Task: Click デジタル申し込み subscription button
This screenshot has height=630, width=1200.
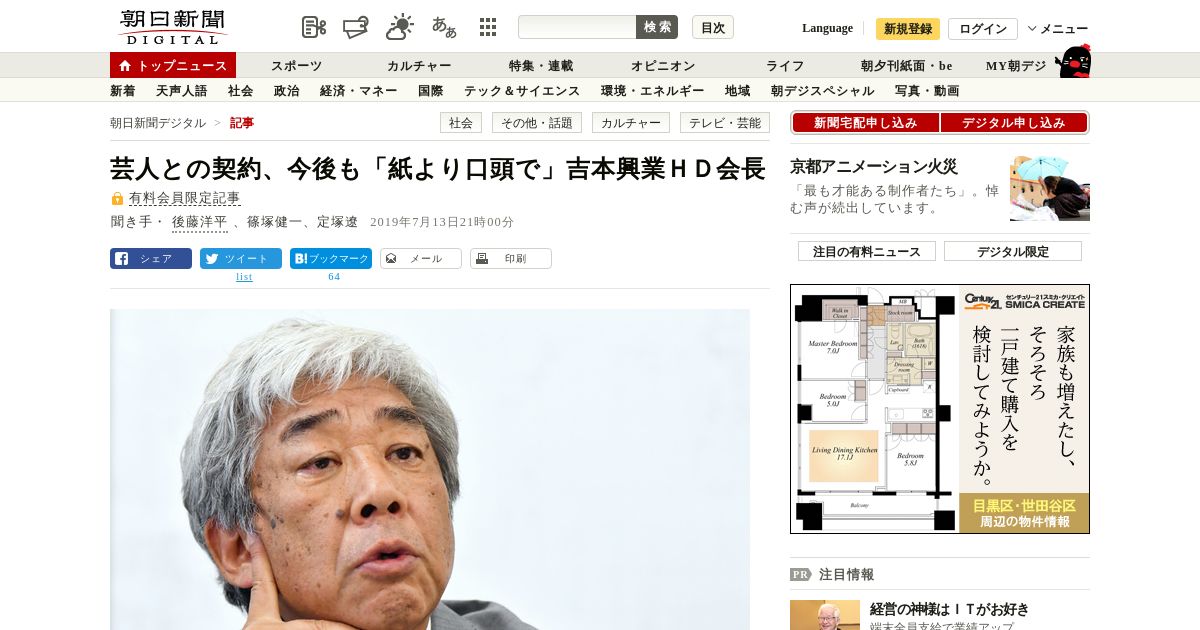Action: click(x=1014, y=123)
